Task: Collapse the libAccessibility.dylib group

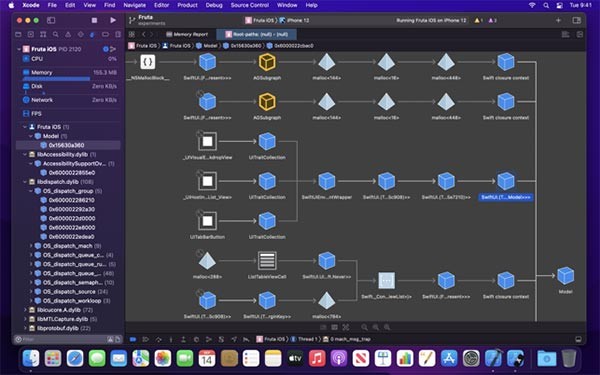Action: coord(25,155)
